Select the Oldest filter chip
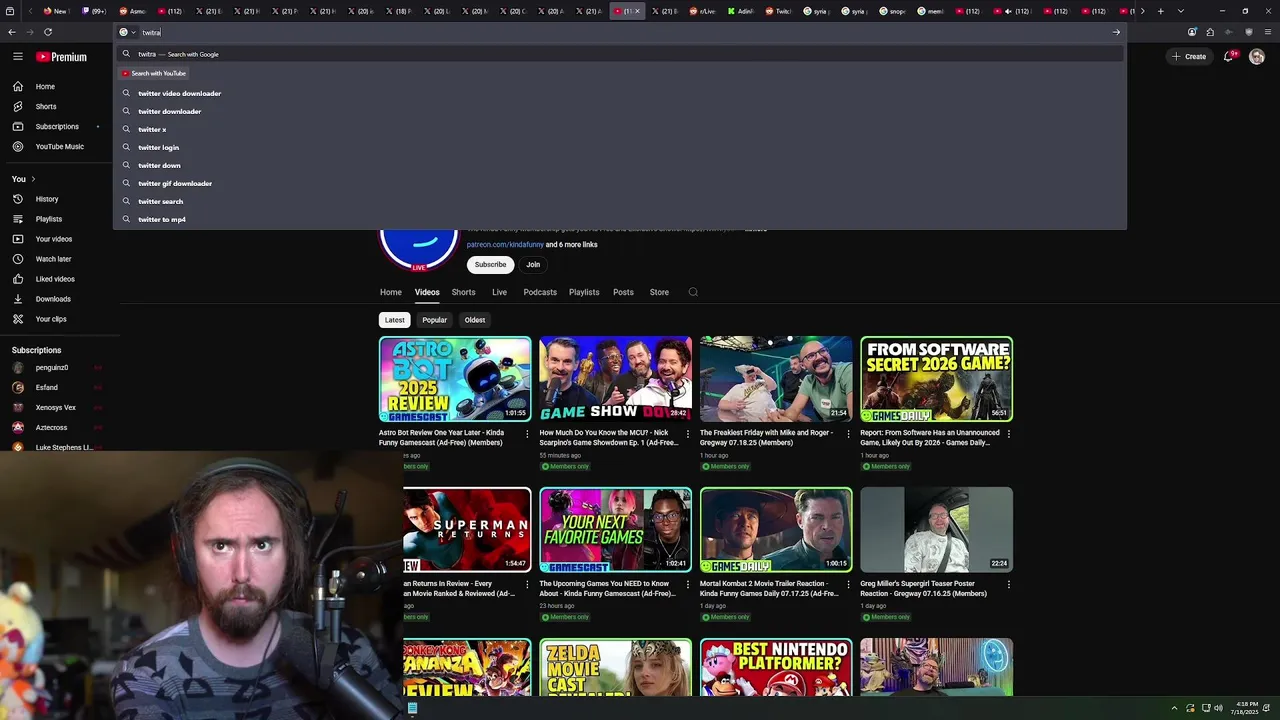 (x=475, y=320)
